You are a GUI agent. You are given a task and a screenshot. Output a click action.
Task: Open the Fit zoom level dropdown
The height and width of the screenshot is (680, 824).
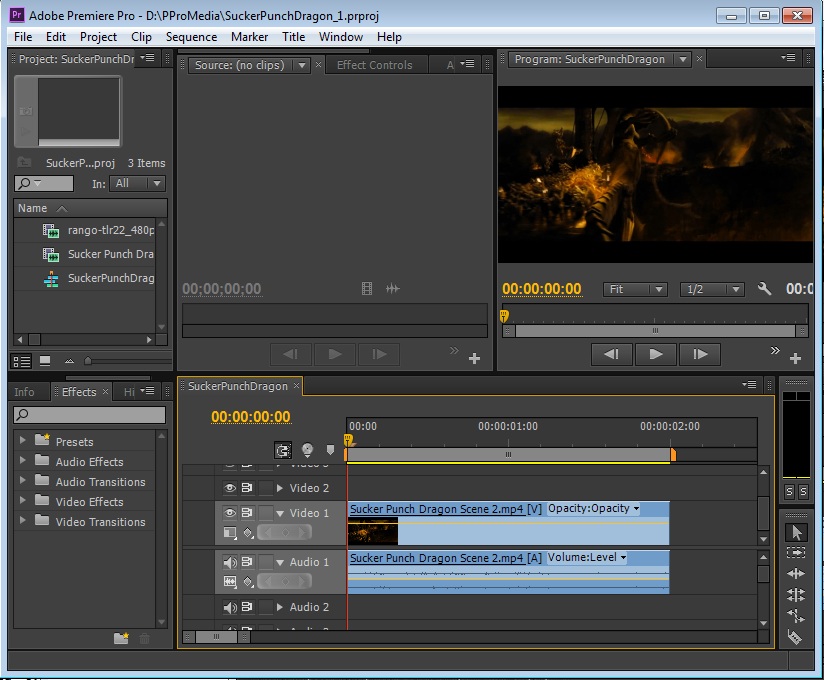pyautogui.click(x=635, y=289)
